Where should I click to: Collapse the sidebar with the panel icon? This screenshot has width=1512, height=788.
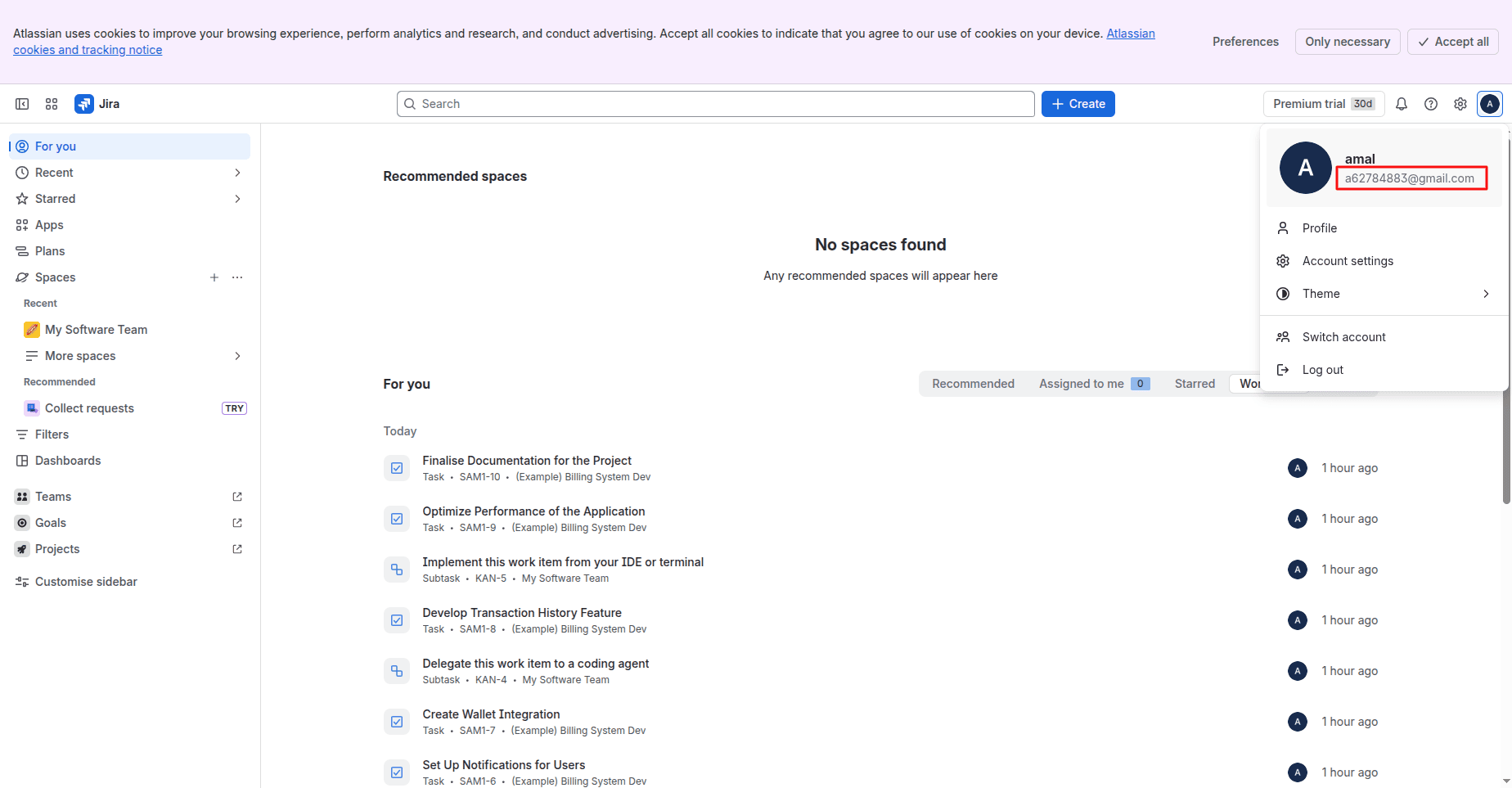click(x=22, y=104)
